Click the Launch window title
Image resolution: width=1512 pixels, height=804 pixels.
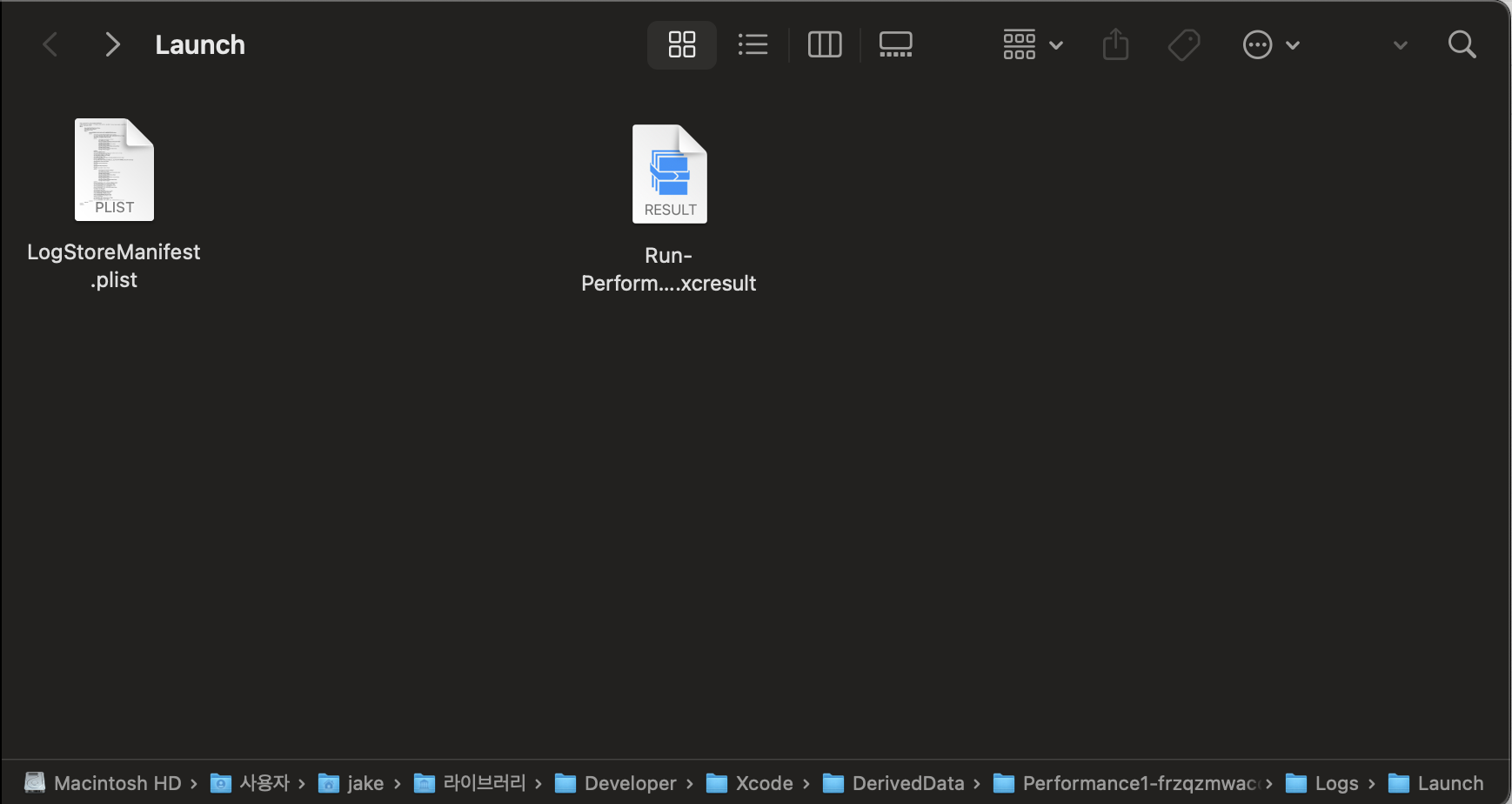tap(200, 44)
